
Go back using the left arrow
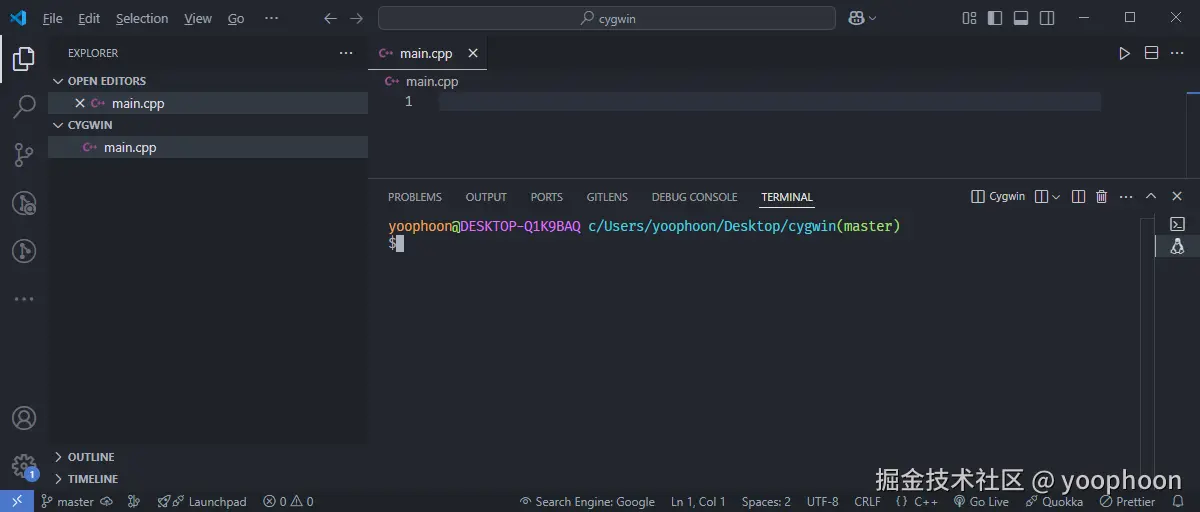[x=331, y=18]
